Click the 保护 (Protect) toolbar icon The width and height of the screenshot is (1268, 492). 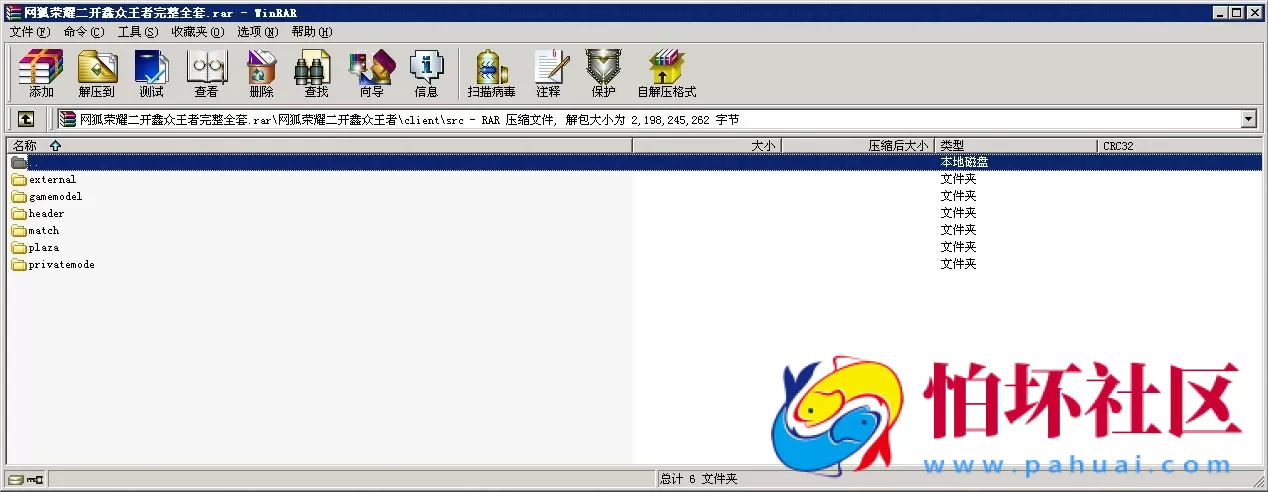point(603,73)
